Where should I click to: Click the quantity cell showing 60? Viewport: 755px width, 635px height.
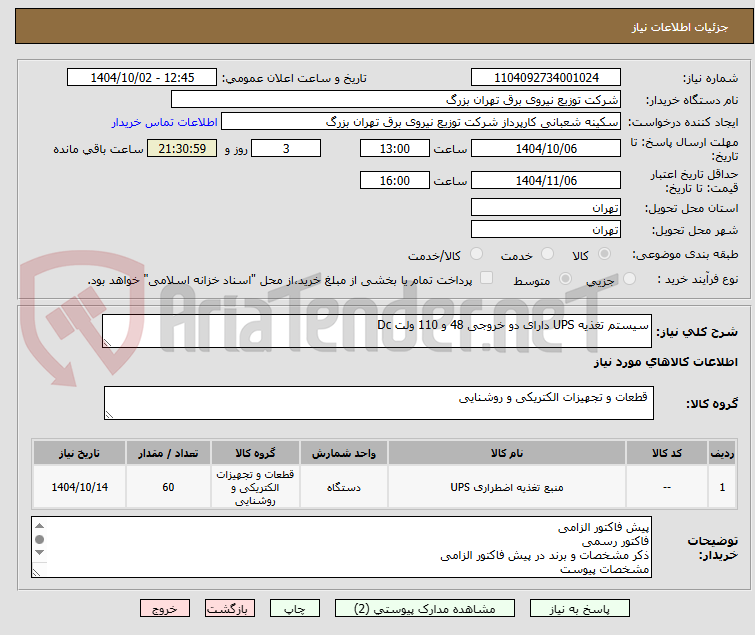click(168, 487)
